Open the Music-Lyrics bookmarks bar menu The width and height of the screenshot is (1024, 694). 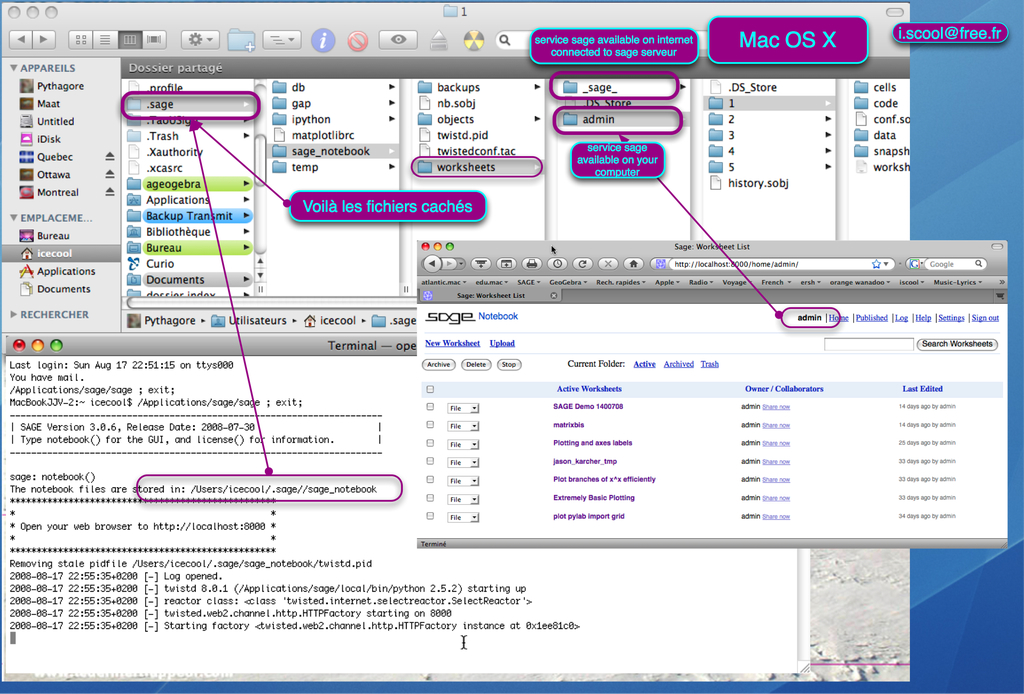coord(957,282)
